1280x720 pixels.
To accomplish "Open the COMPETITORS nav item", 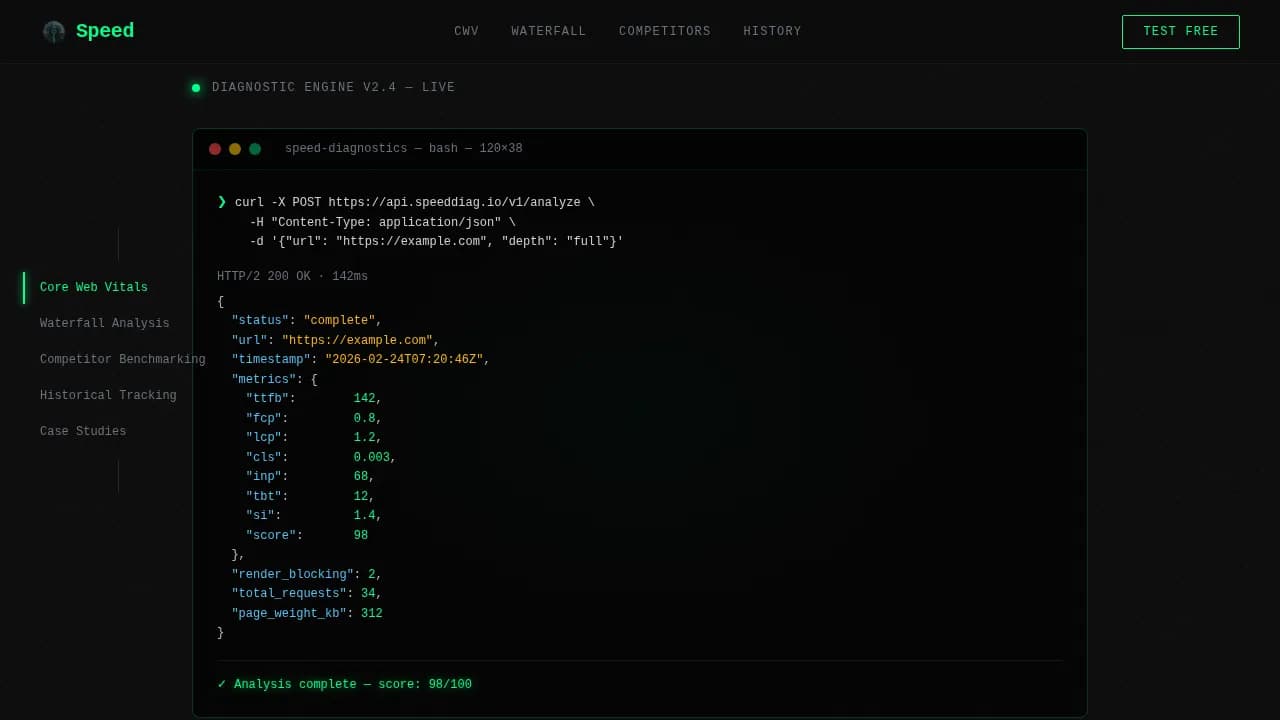I will [x=664, y=31].
